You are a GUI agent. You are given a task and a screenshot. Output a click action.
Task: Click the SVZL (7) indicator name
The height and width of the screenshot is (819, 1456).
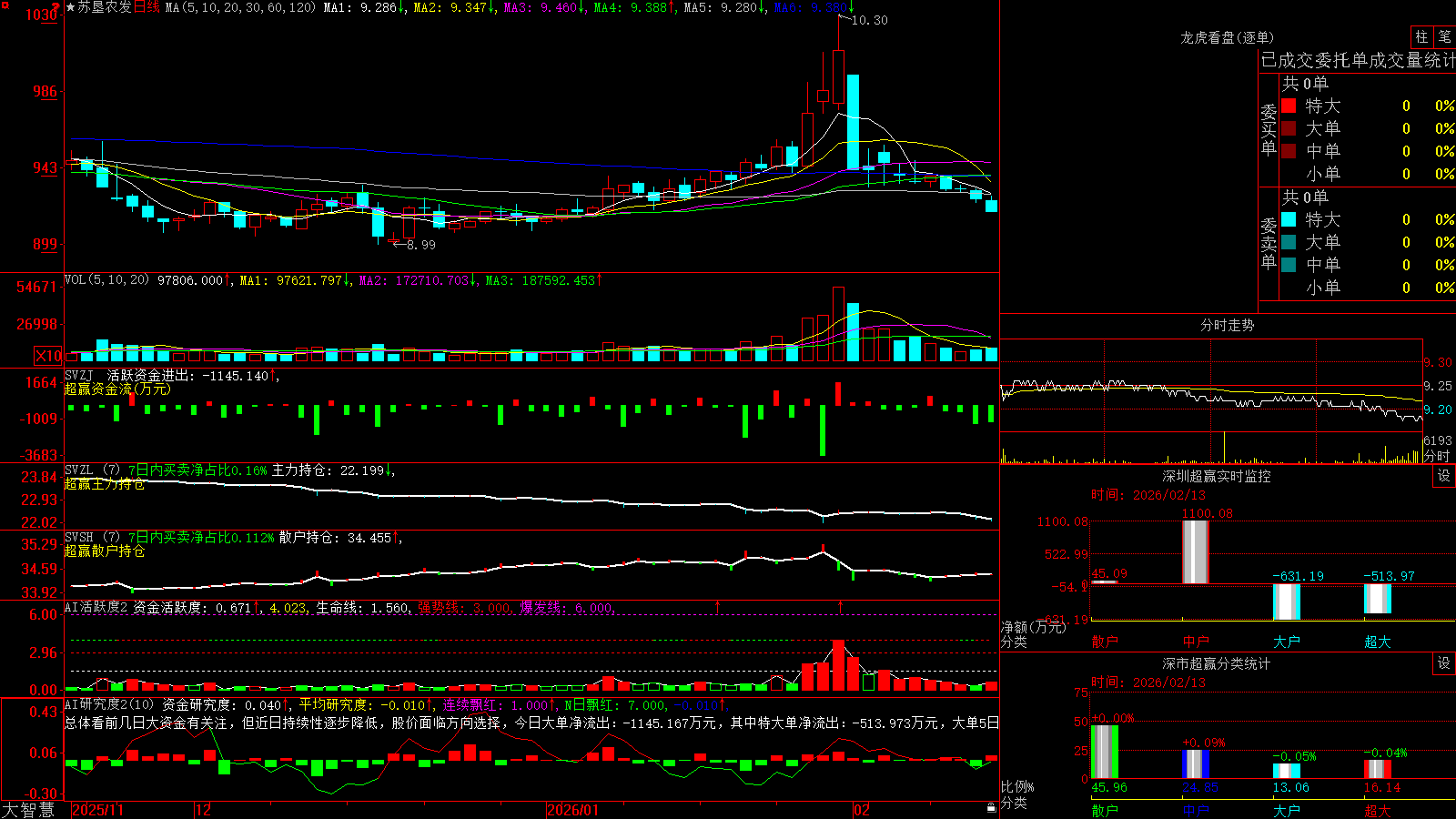point(92,470)
